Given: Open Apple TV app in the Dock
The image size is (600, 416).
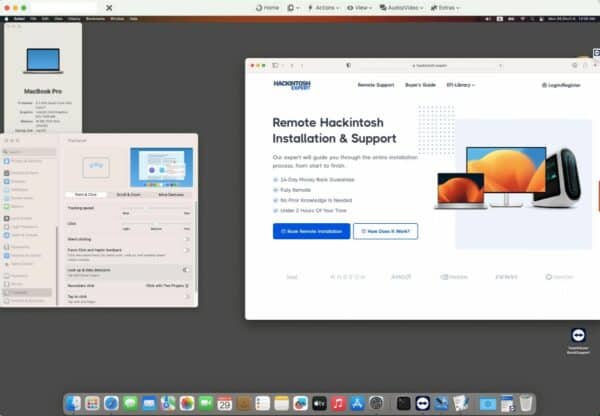Looking at the screenshot, I should click(x=319, y=403).
